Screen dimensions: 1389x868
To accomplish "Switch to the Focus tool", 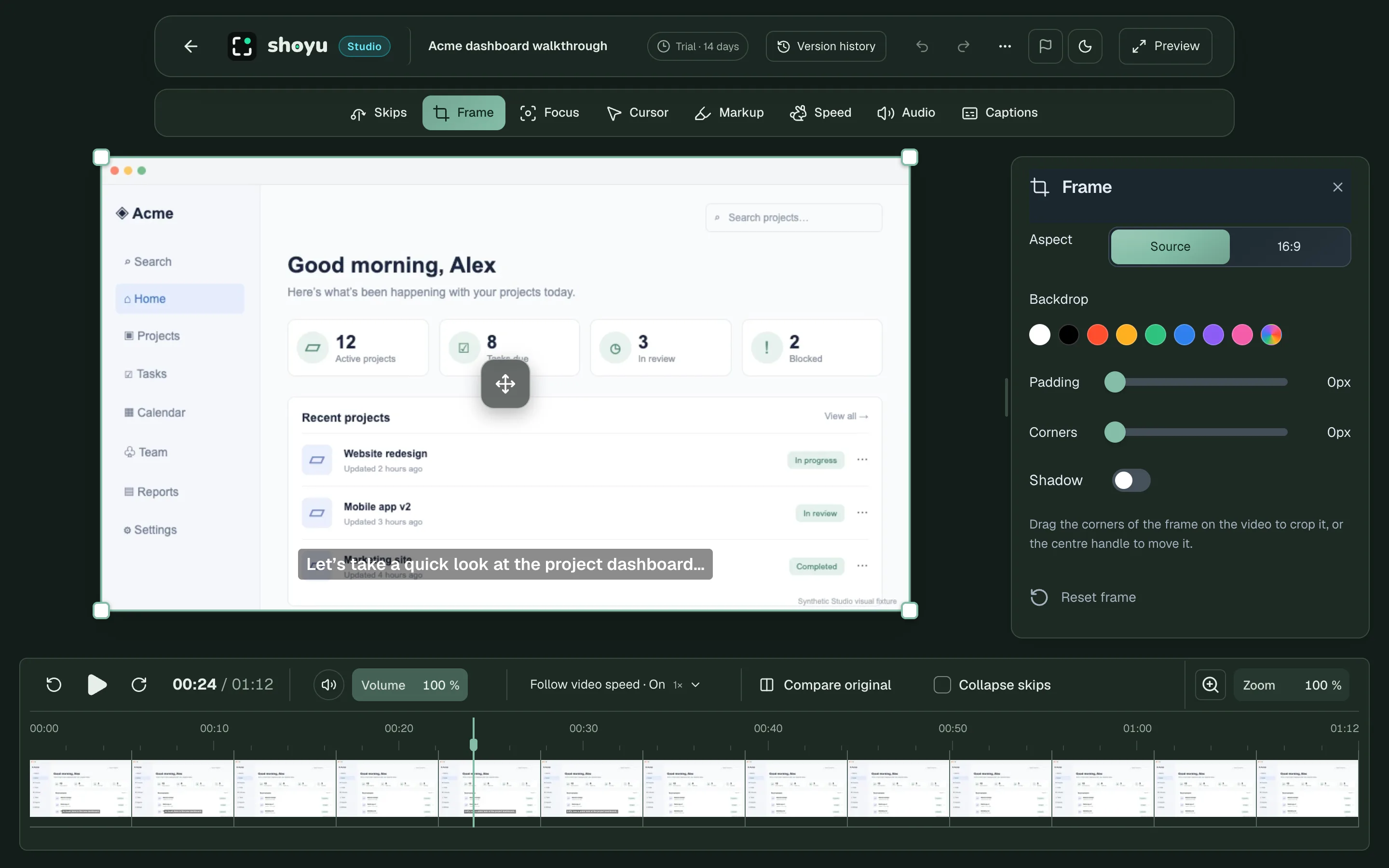I will click(x=549, y=112).
